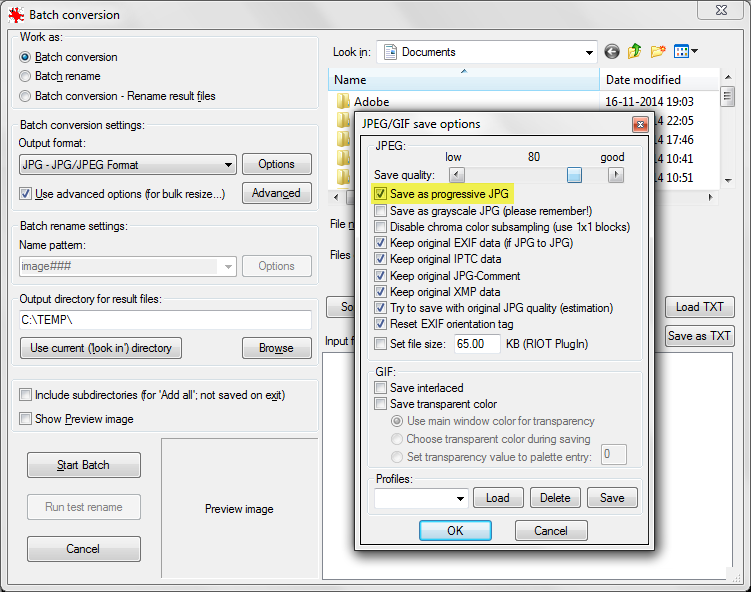Click the go back navigation icon

(612, 52)
